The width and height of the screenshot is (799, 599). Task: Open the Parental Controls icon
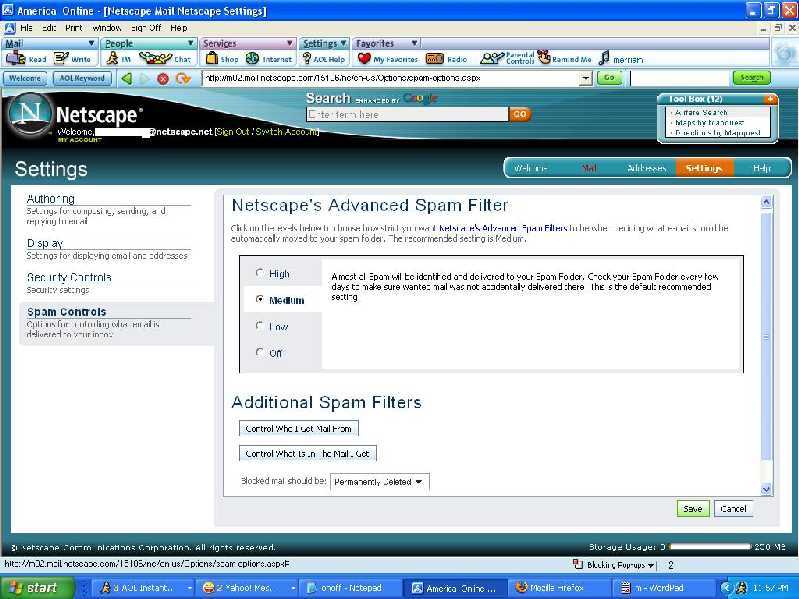492,58
